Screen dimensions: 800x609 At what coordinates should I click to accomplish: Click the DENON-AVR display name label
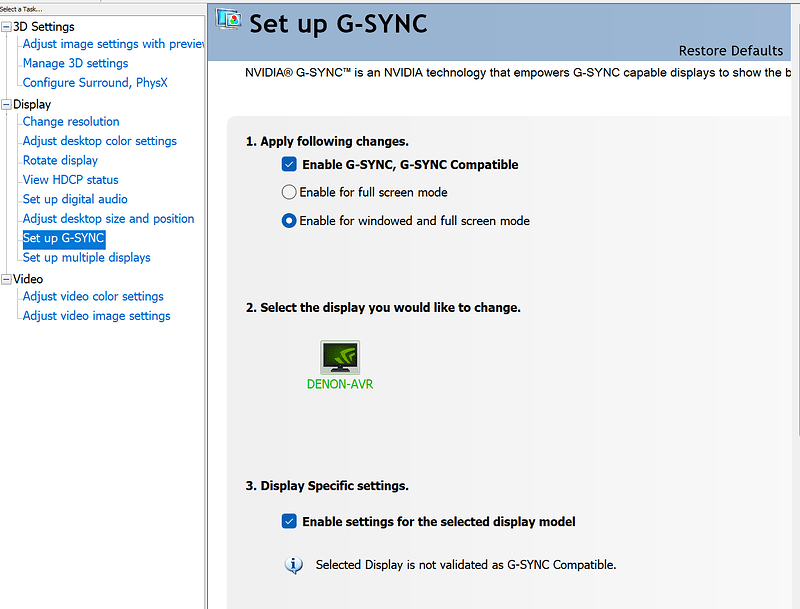tap(340, 384)
